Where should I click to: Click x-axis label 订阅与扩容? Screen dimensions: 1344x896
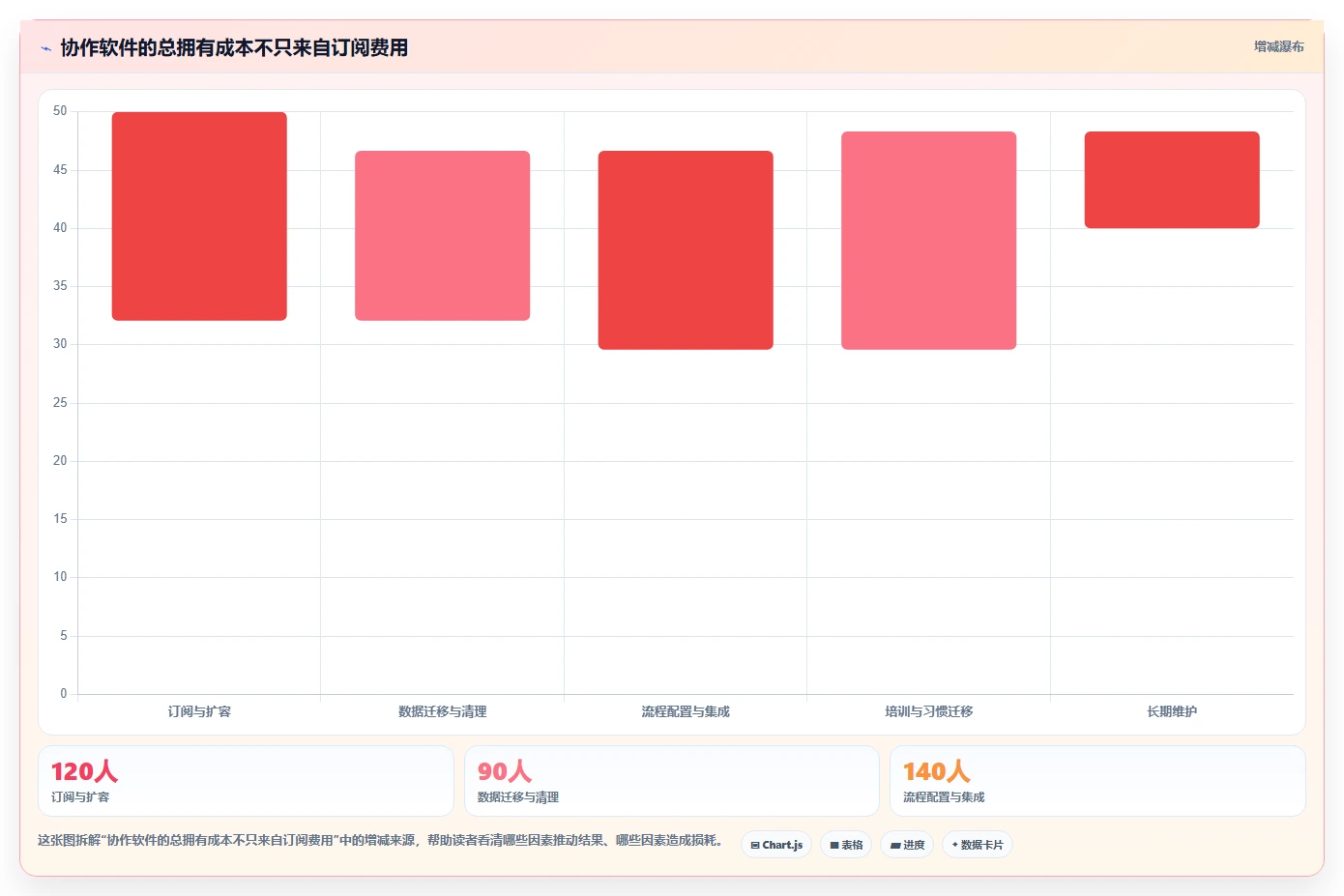[x=199, y=711]
